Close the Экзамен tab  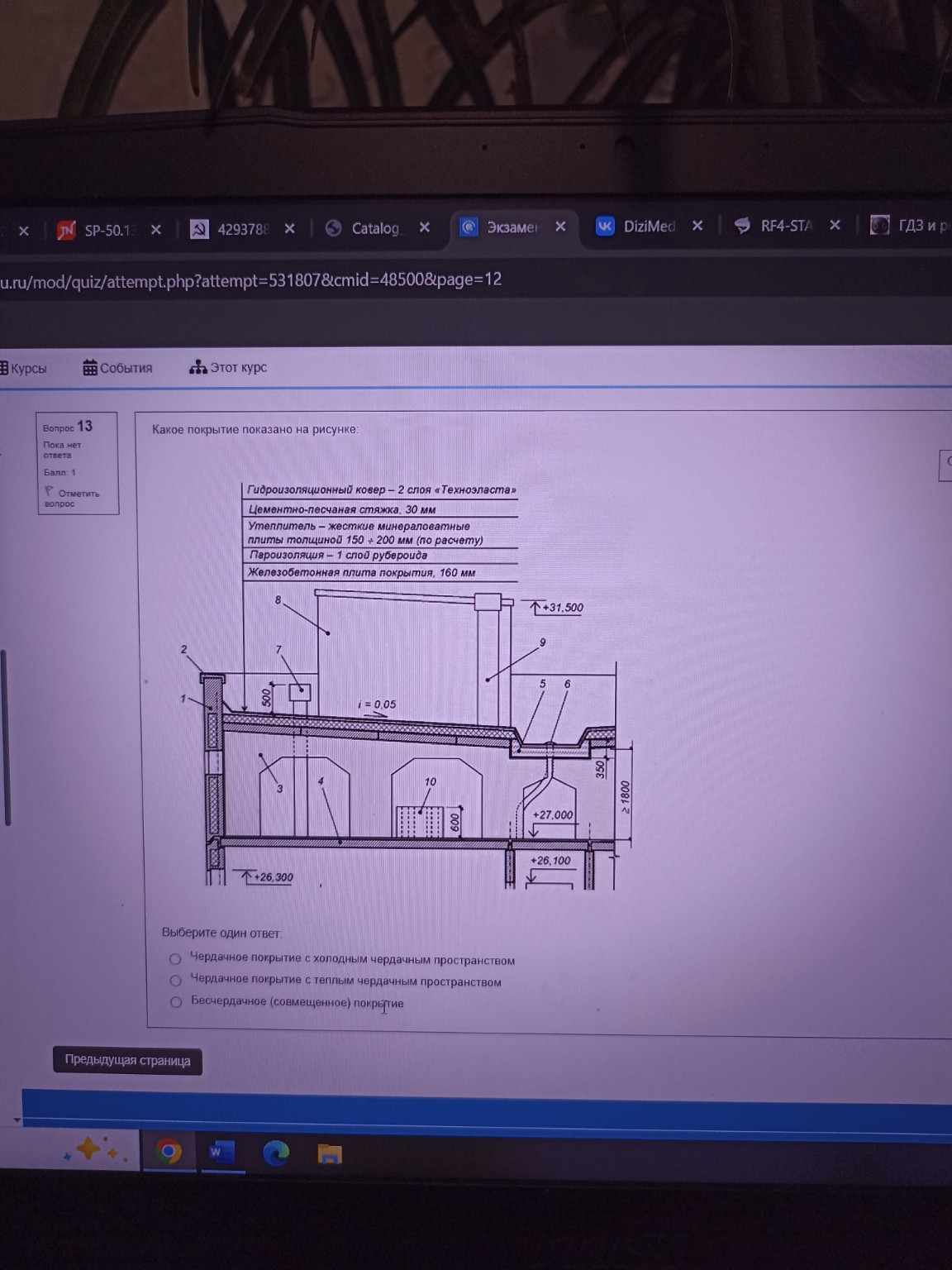[x=560, y=227]
